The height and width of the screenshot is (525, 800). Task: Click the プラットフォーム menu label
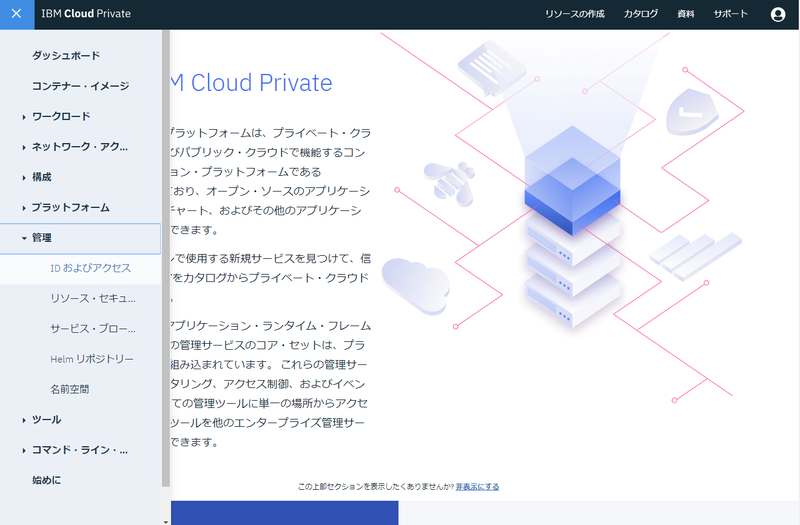click(70, 207)
